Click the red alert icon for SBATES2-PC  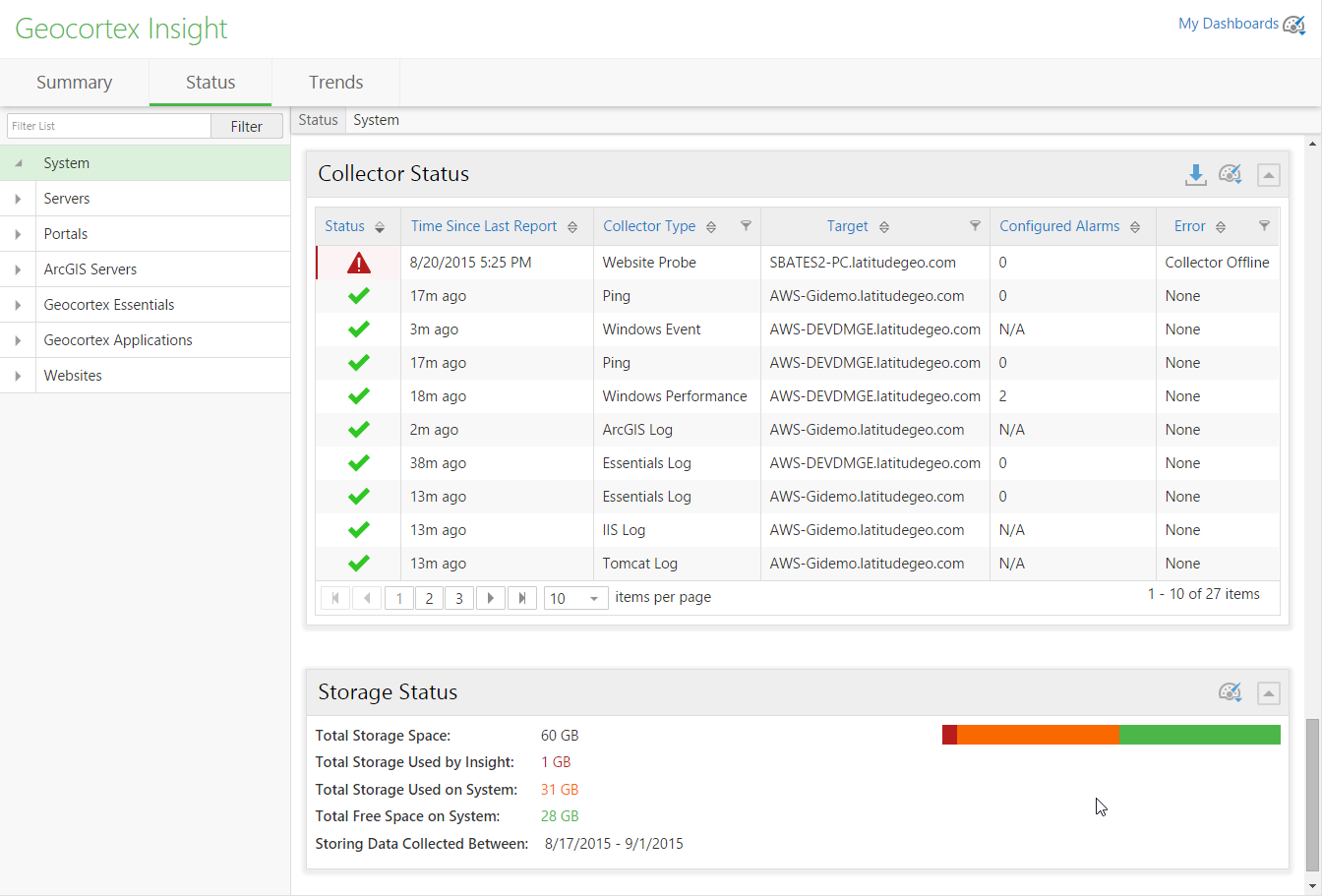[x=359, y=263]
